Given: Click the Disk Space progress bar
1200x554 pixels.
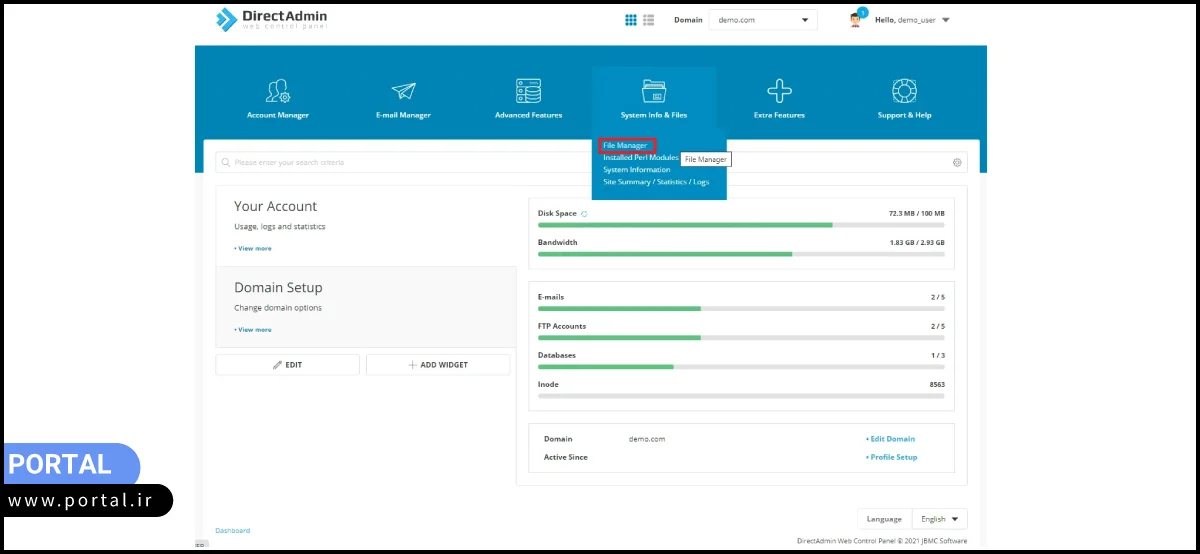Looking at the screenshot, I should click(741, 225).
